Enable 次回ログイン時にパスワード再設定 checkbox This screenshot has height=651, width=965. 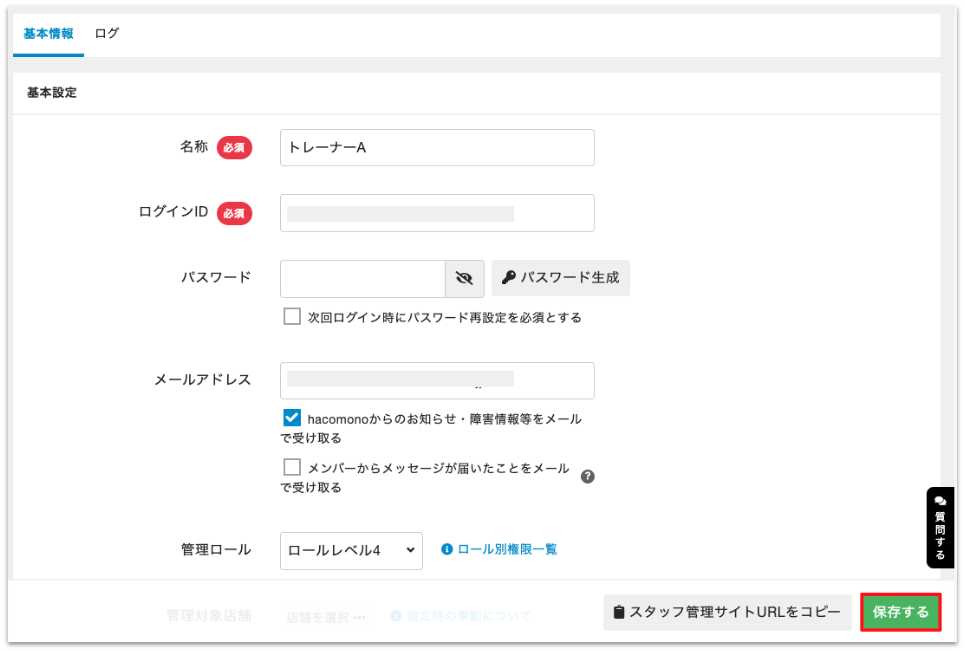click(292, 317)
